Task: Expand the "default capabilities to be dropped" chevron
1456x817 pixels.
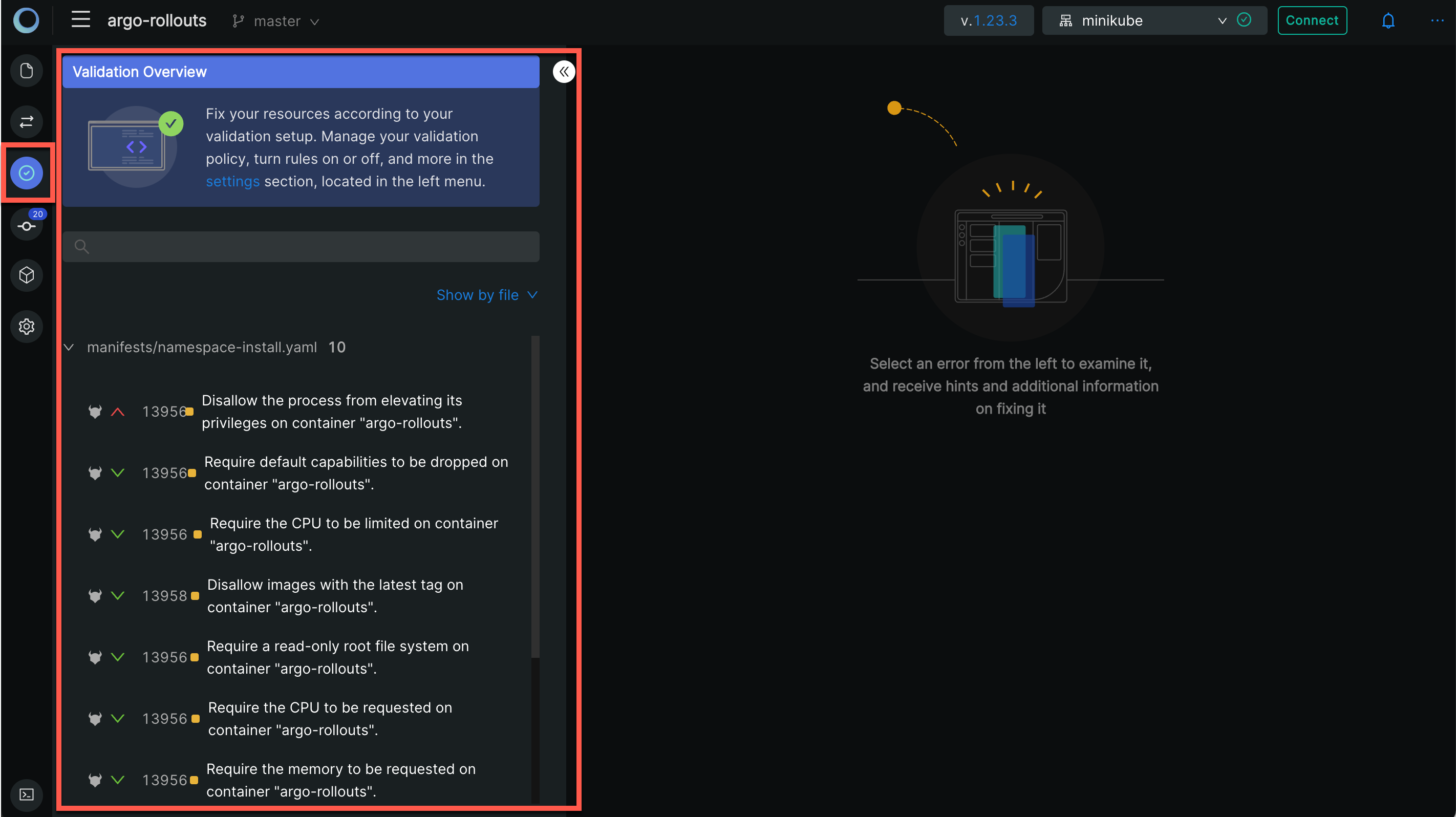Action: [x=118, y=473]
